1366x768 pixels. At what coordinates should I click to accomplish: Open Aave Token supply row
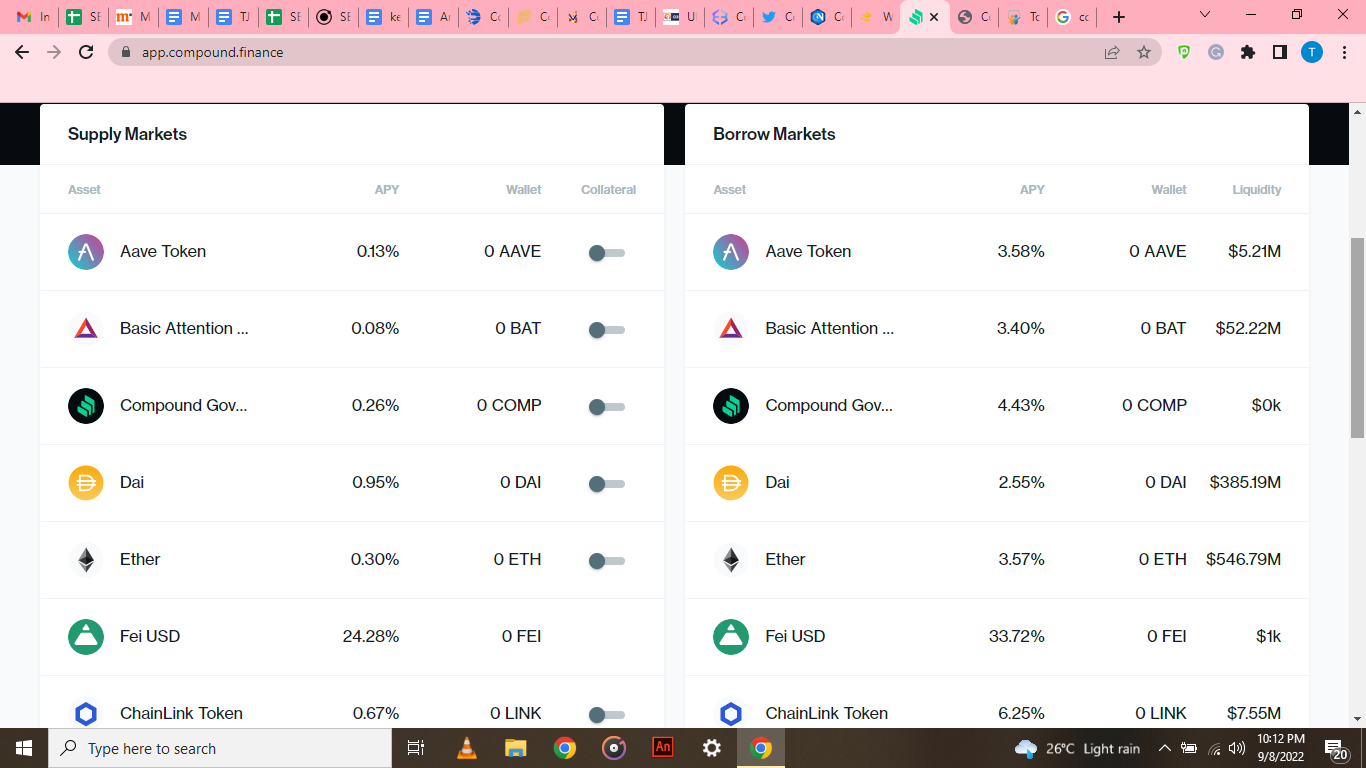(x=352, y=252)
